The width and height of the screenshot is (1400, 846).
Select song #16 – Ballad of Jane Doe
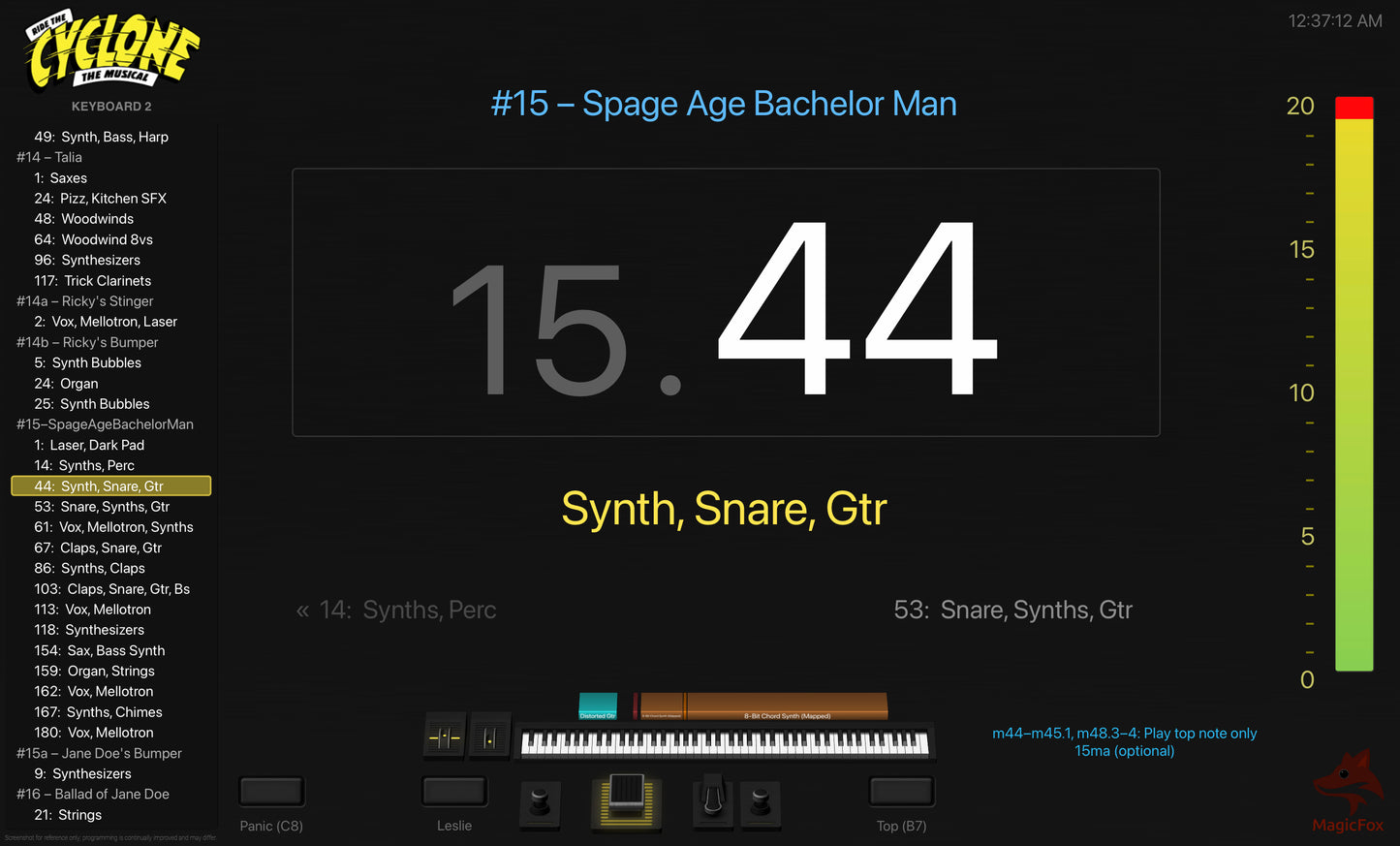[93, 795]
